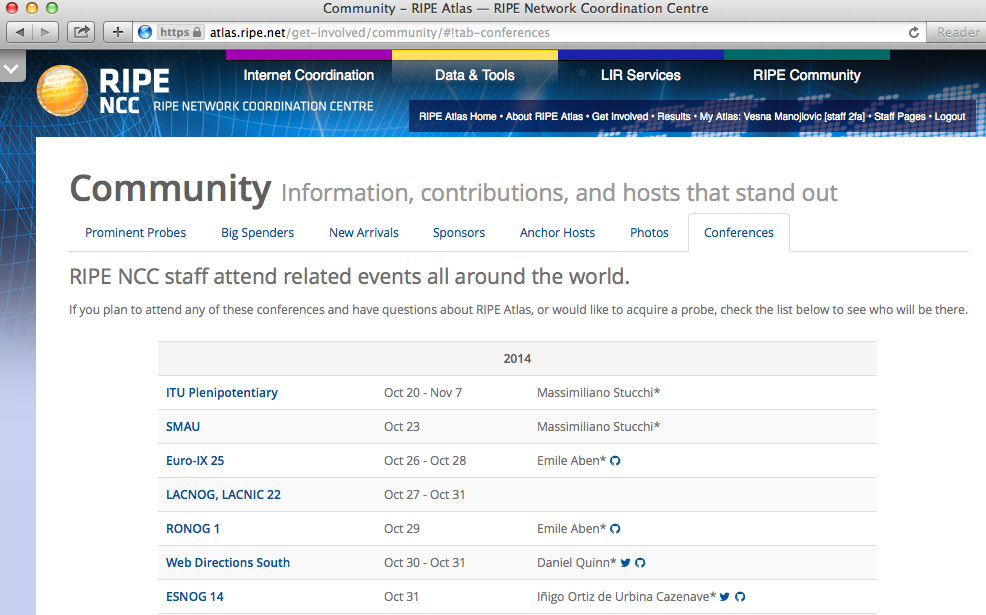
Task: Open Emile Aben's GitHub icon for Euro-IX 25
Action: [616, 461]
